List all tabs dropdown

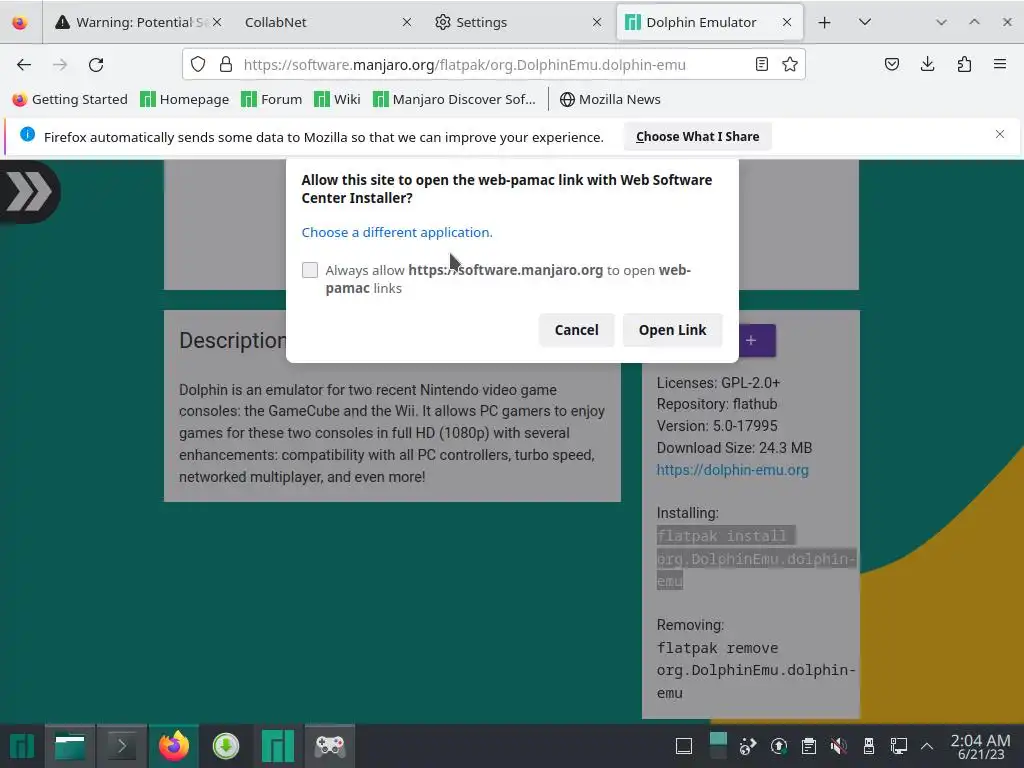coord(865,22)
